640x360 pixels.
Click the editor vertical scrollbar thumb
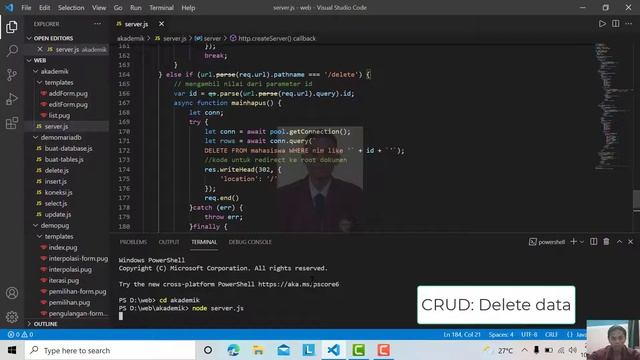(x=636, y=200)
